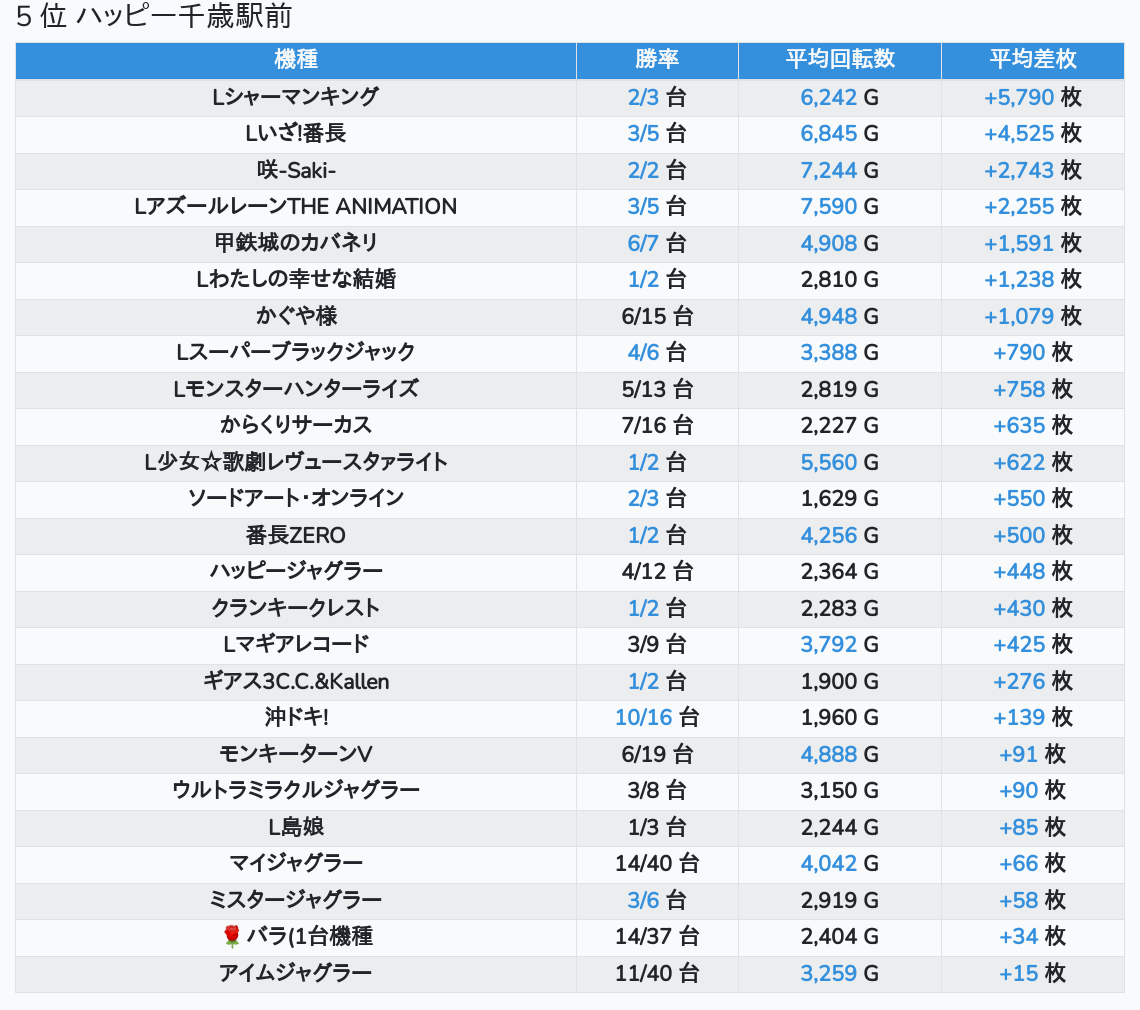Click the 5,560 G average spins value
The height and width of the screenshot is (1010, 1140).
click(840, 462)
